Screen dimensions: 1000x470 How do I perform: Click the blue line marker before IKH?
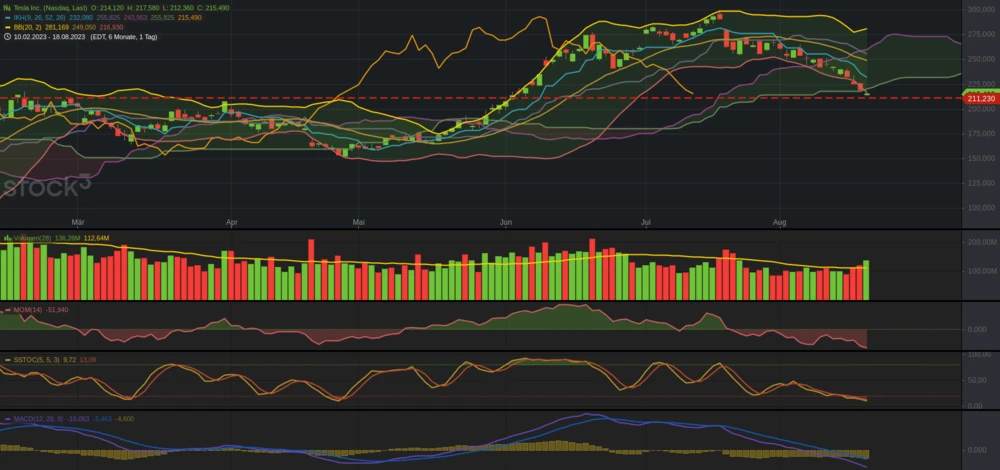point(7,18)
